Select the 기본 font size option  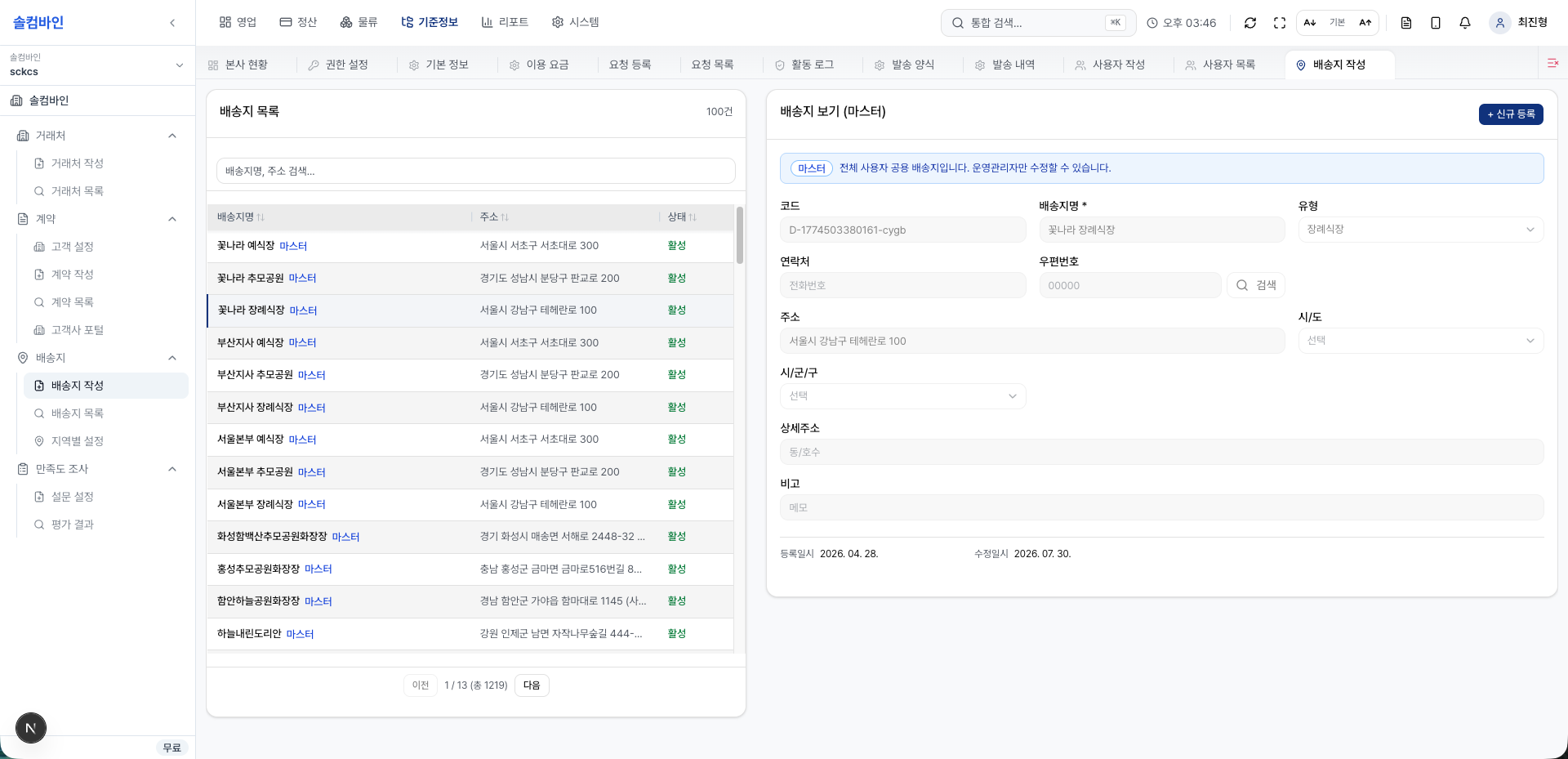point(1337,23)
